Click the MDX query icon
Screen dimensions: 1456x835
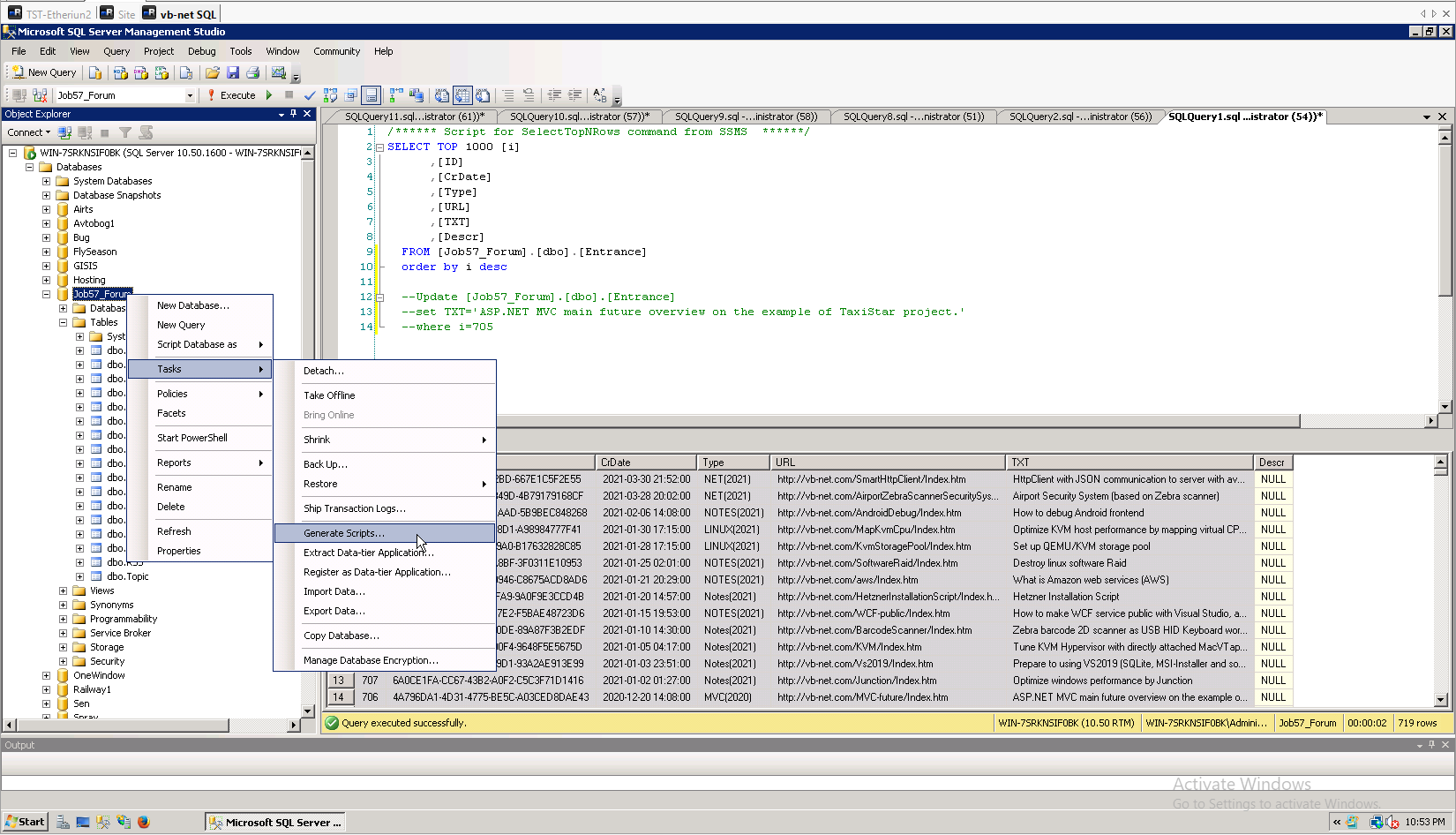pos(121,72)
